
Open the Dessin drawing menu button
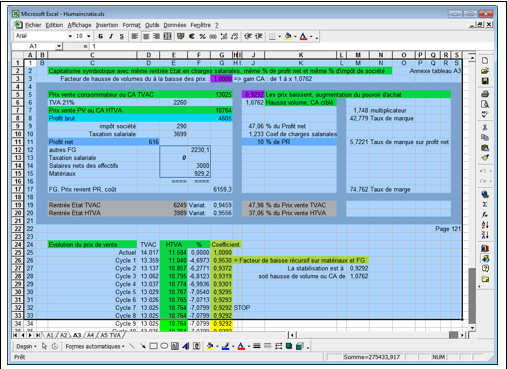pos(26,347)
